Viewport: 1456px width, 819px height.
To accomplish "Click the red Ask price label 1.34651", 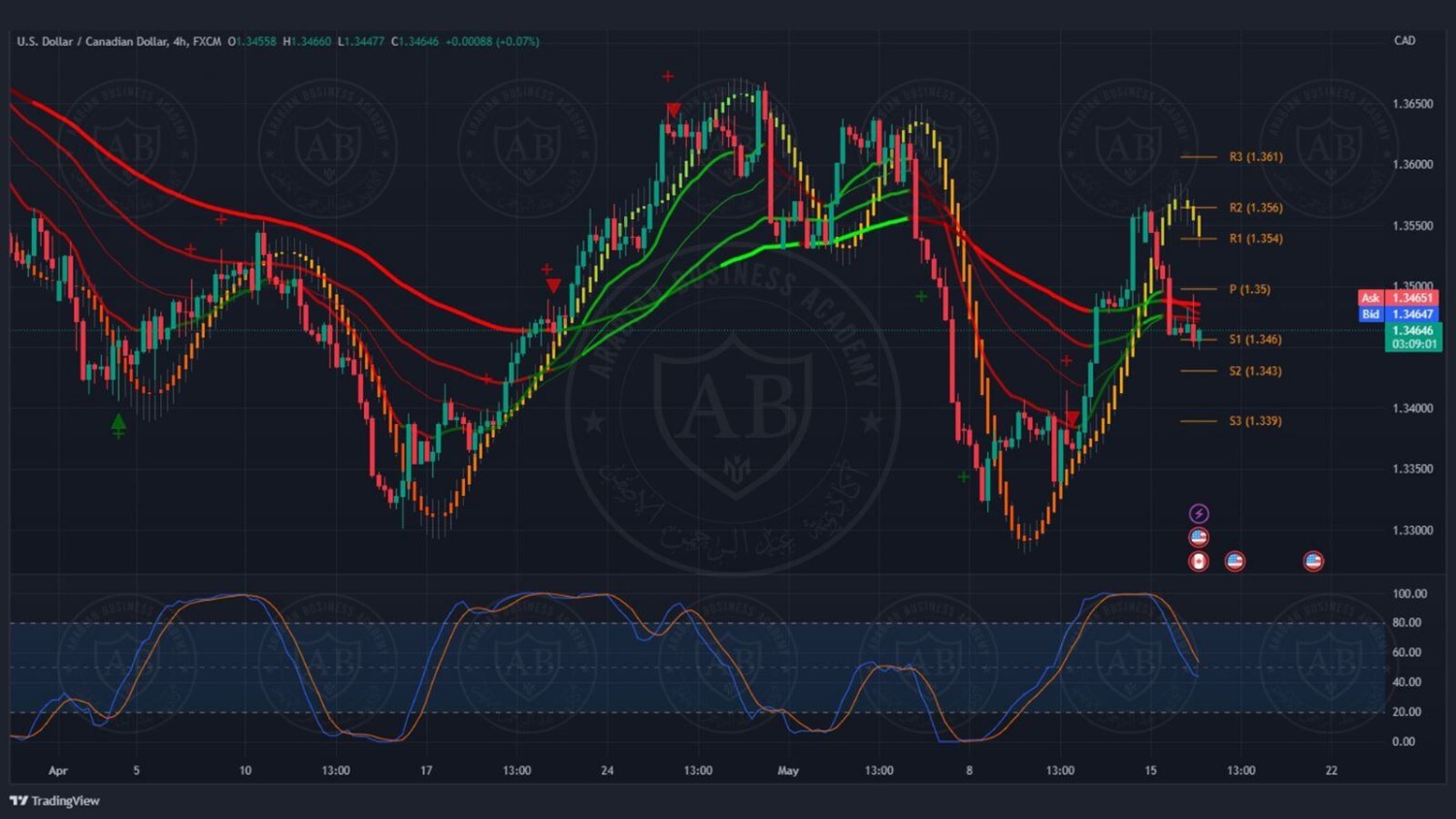I will tap(1400, 298).
